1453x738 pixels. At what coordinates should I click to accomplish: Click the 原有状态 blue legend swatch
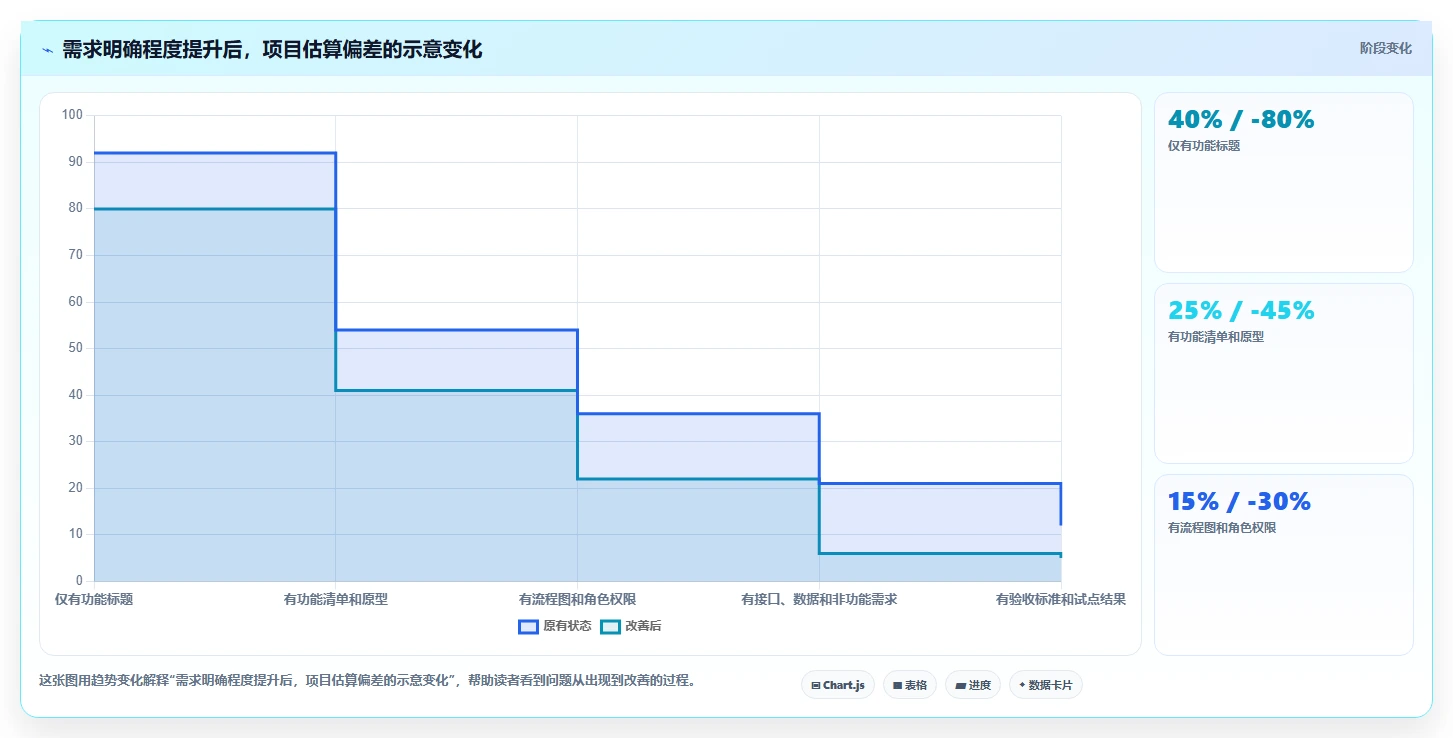point(528,626)
